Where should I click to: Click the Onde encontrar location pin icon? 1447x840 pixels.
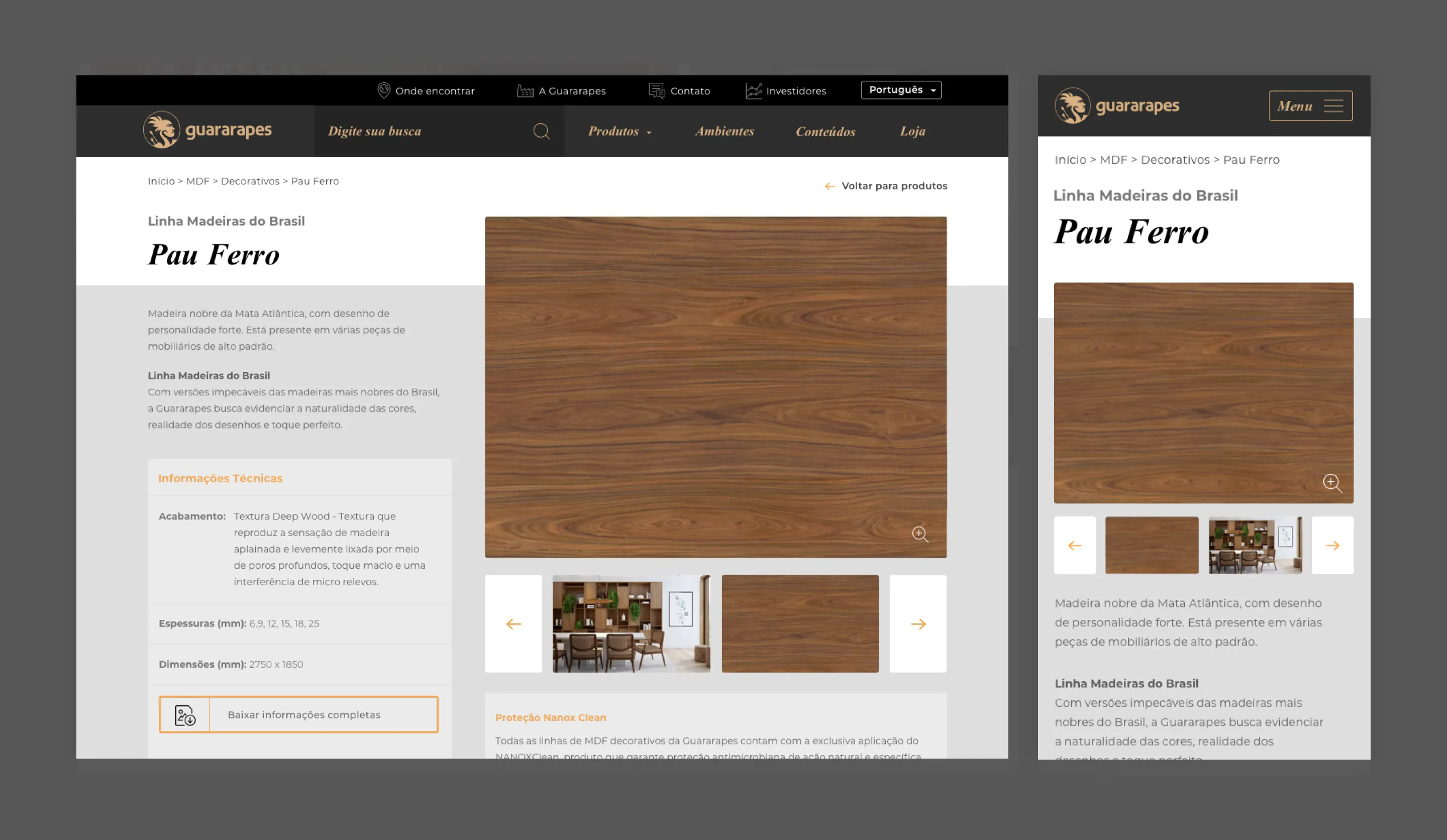coord(383,90)
